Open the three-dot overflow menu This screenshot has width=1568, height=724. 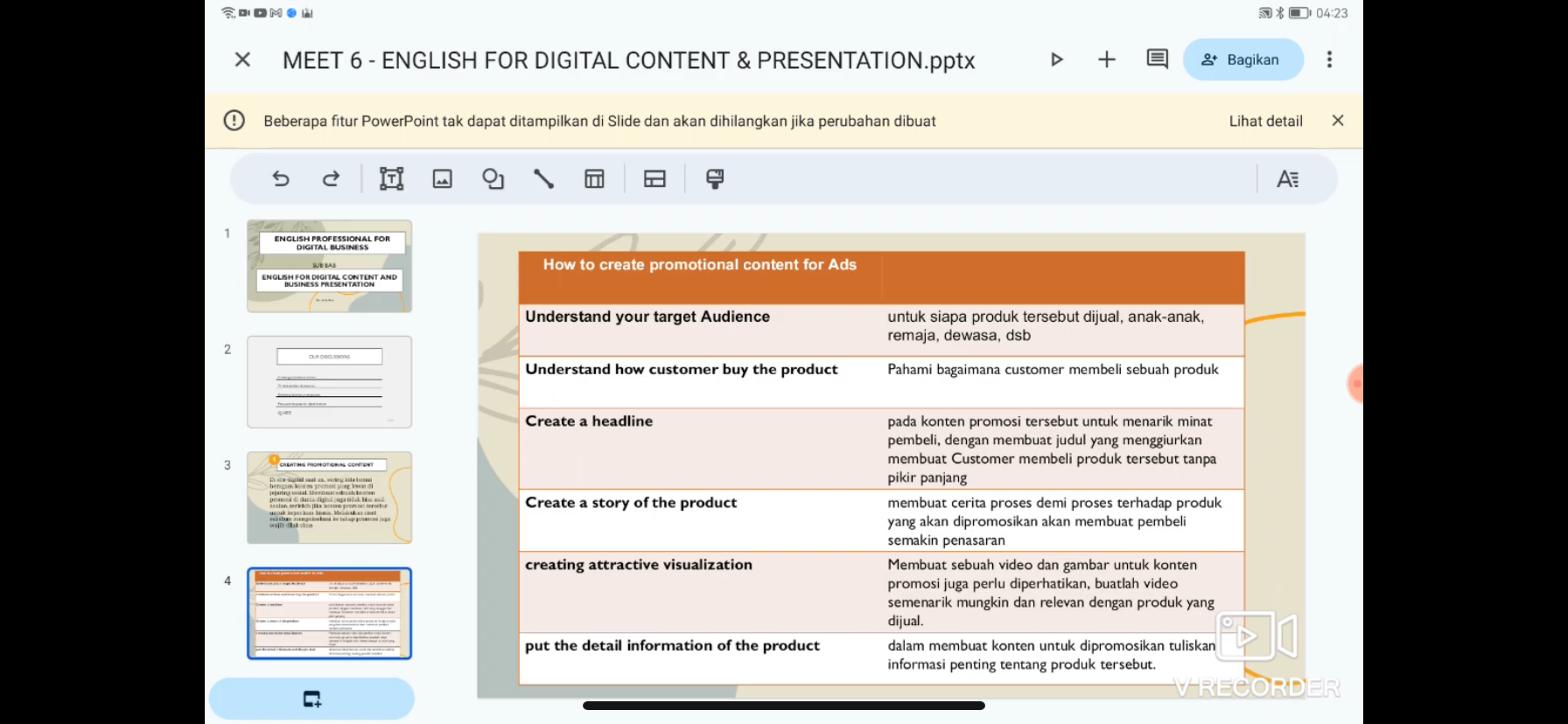(x=1329, y=59)
